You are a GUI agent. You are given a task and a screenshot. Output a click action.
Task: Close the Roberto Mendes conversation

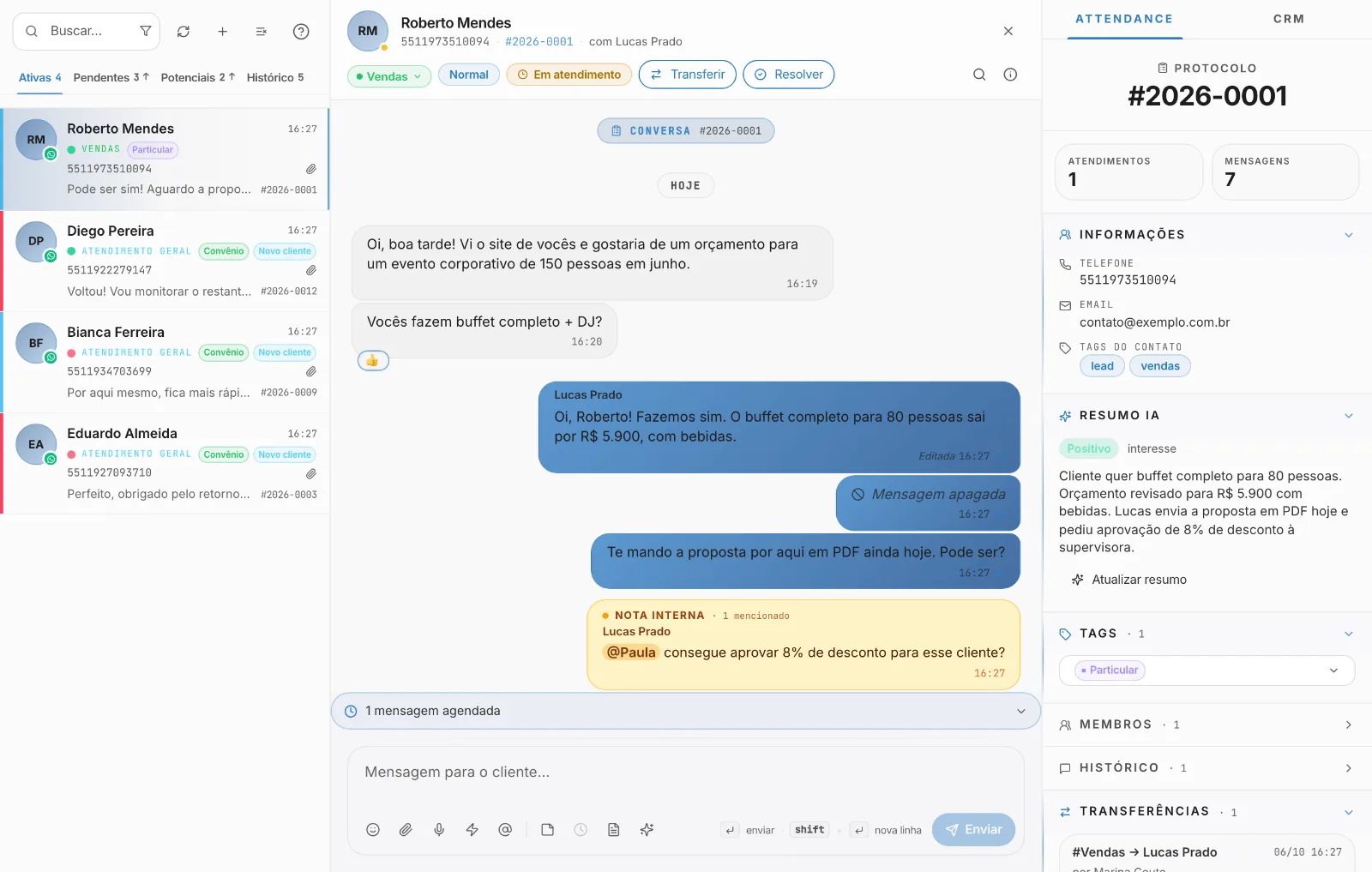pos(1008,31)
